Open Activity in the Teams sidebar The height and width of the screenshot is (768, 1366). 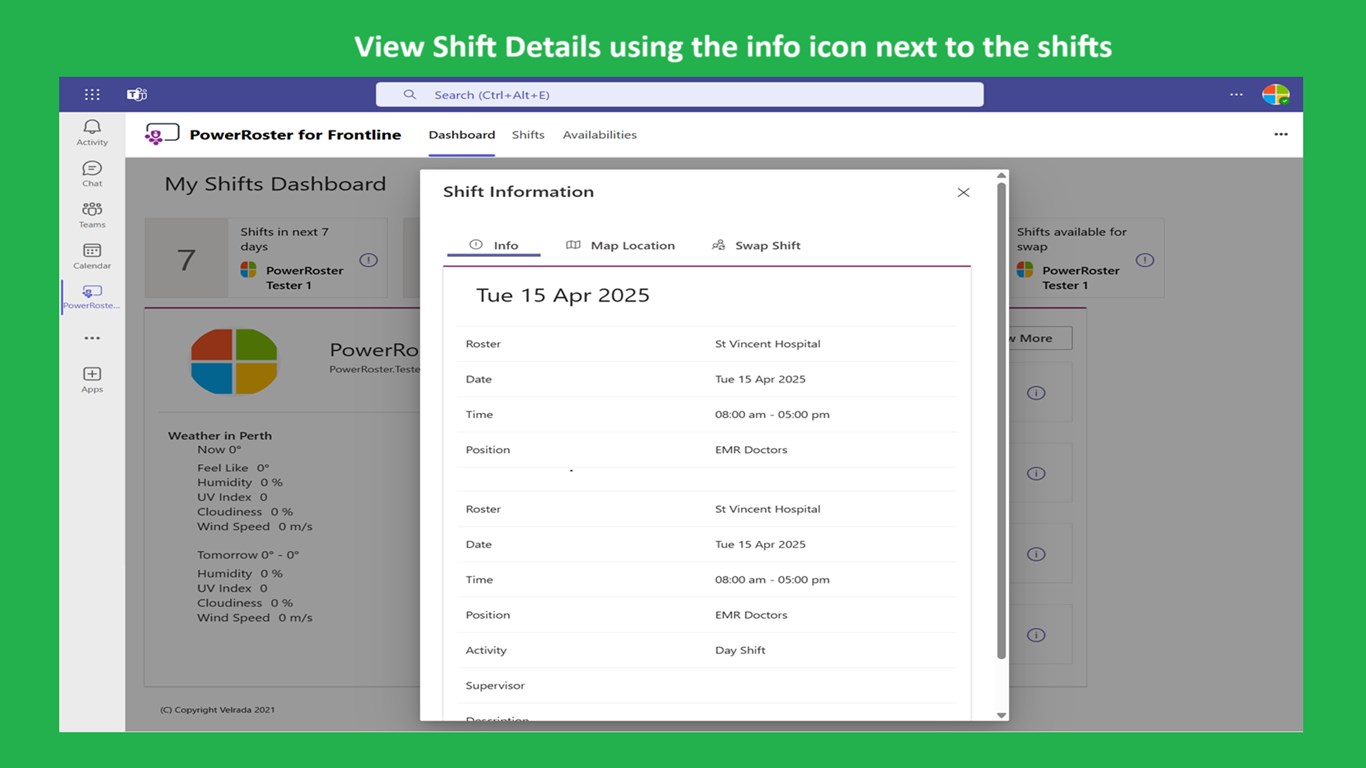click(92, 133)
